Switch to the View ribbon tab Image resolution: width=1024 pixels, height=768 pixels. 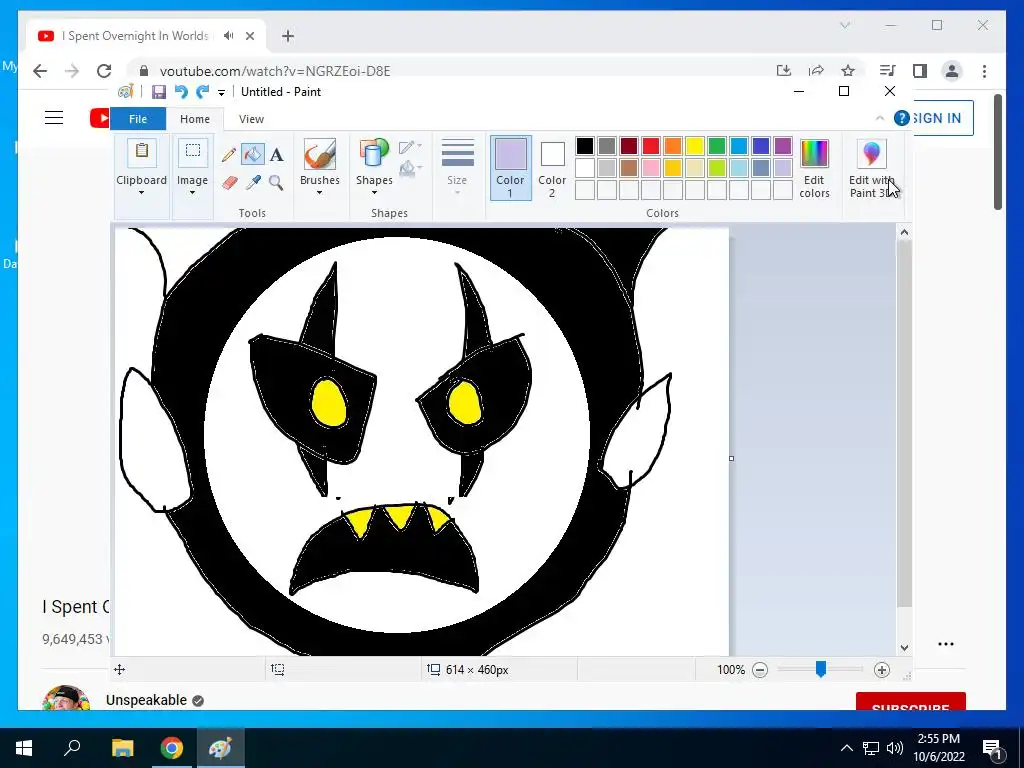pyautogui.click(x=251, y=119)
